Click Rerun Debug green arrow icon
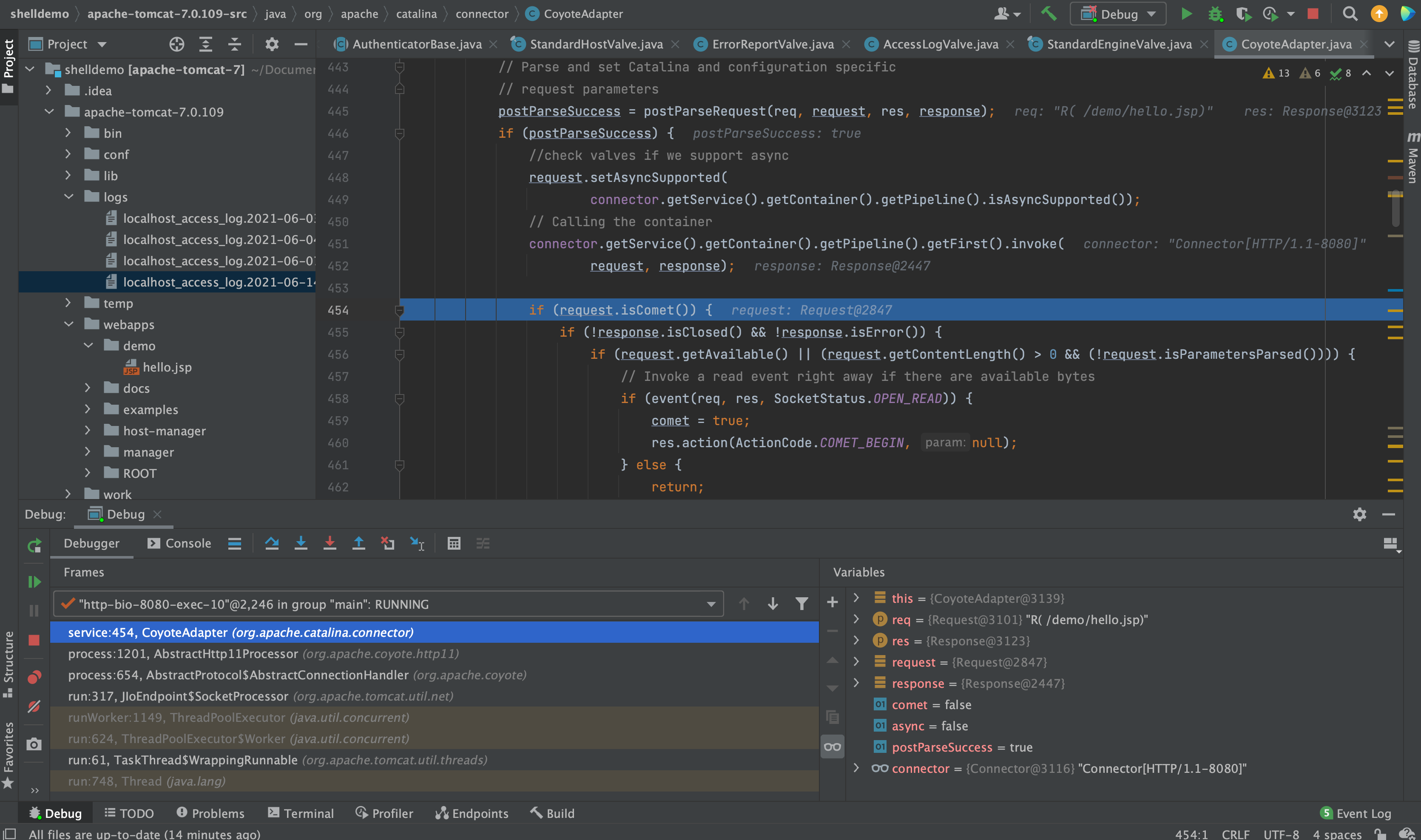Image resolution: width=1421 pixels, height=840 pixels. click(34, 545)
